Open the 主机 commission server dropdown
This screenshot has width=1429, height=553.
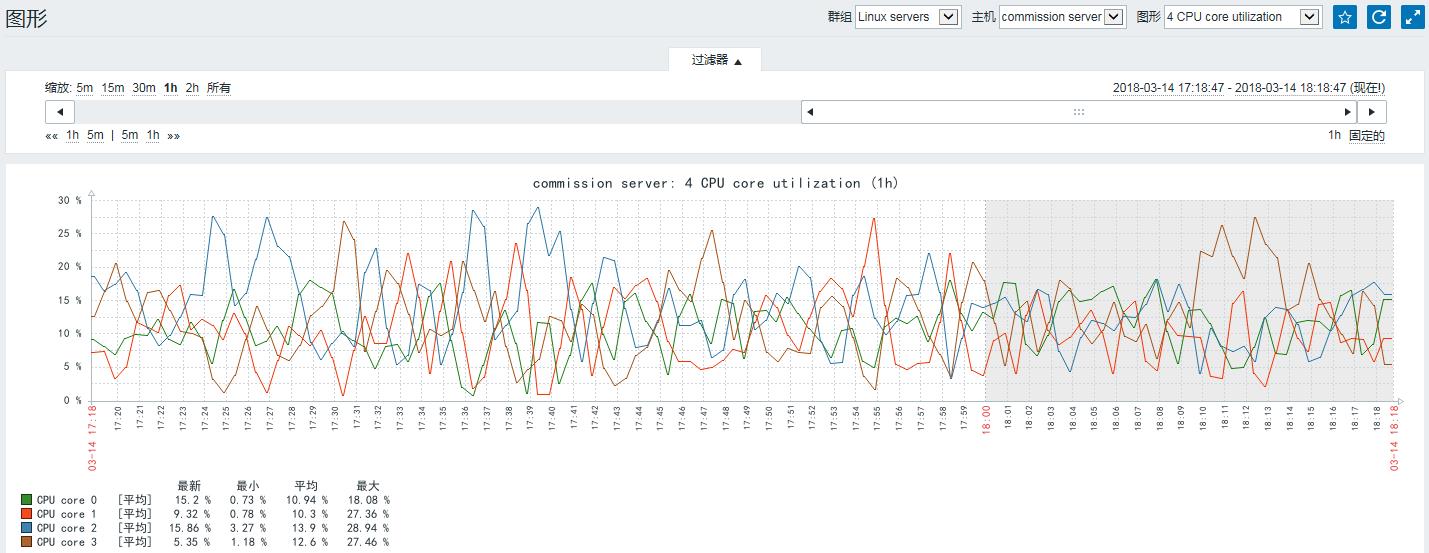pos(1062,17)
